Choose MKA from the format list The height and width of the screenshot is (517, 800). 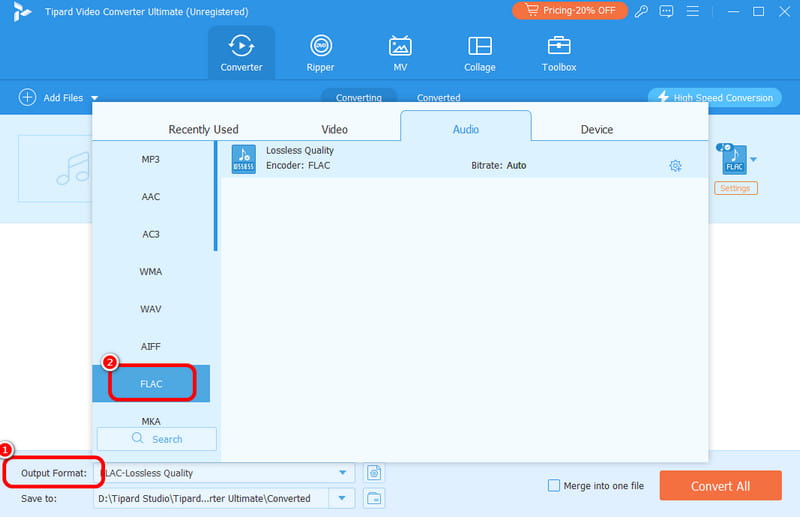tap(151, 421)
